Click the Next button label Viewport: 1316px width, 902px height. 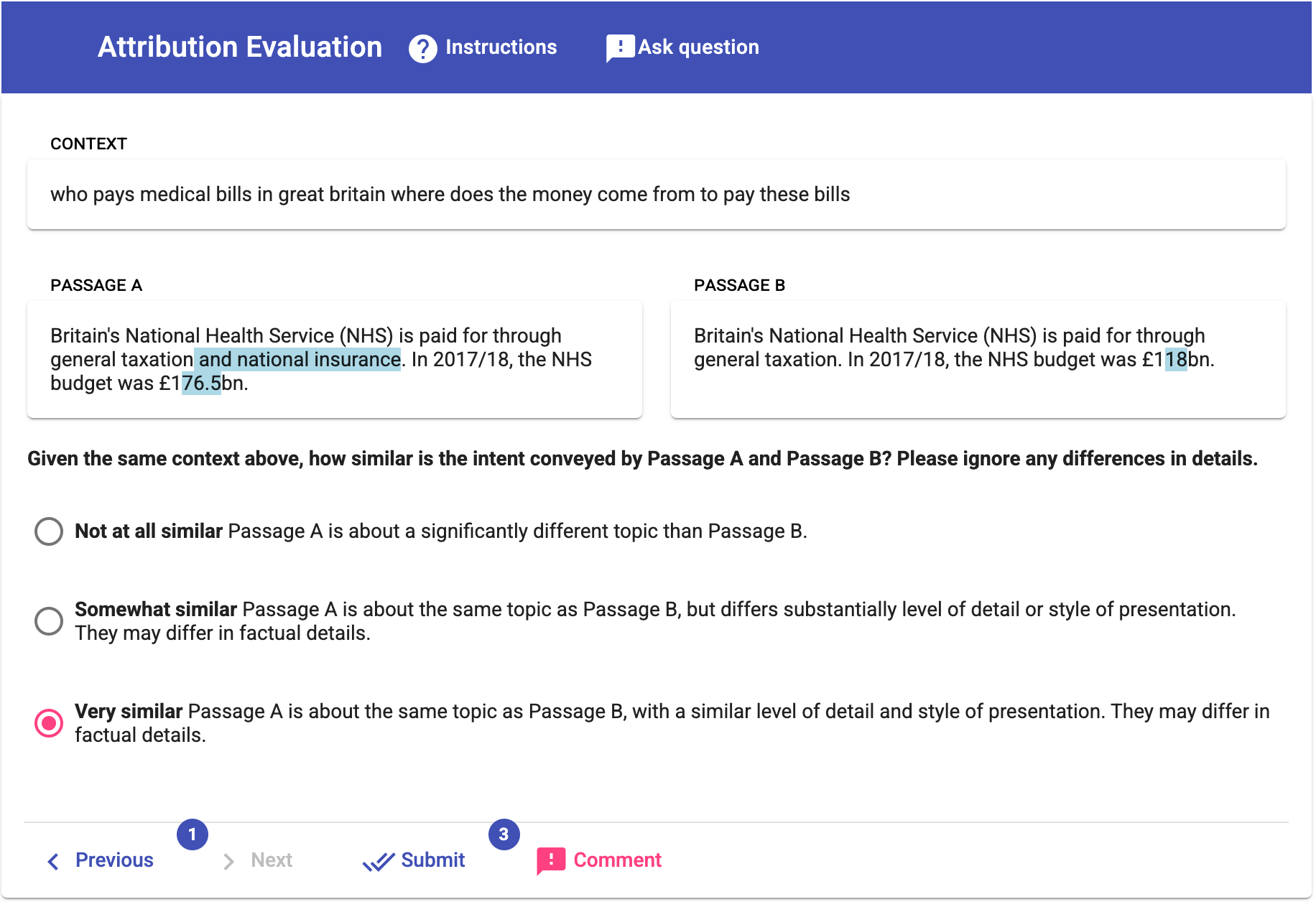coord(272,860)
